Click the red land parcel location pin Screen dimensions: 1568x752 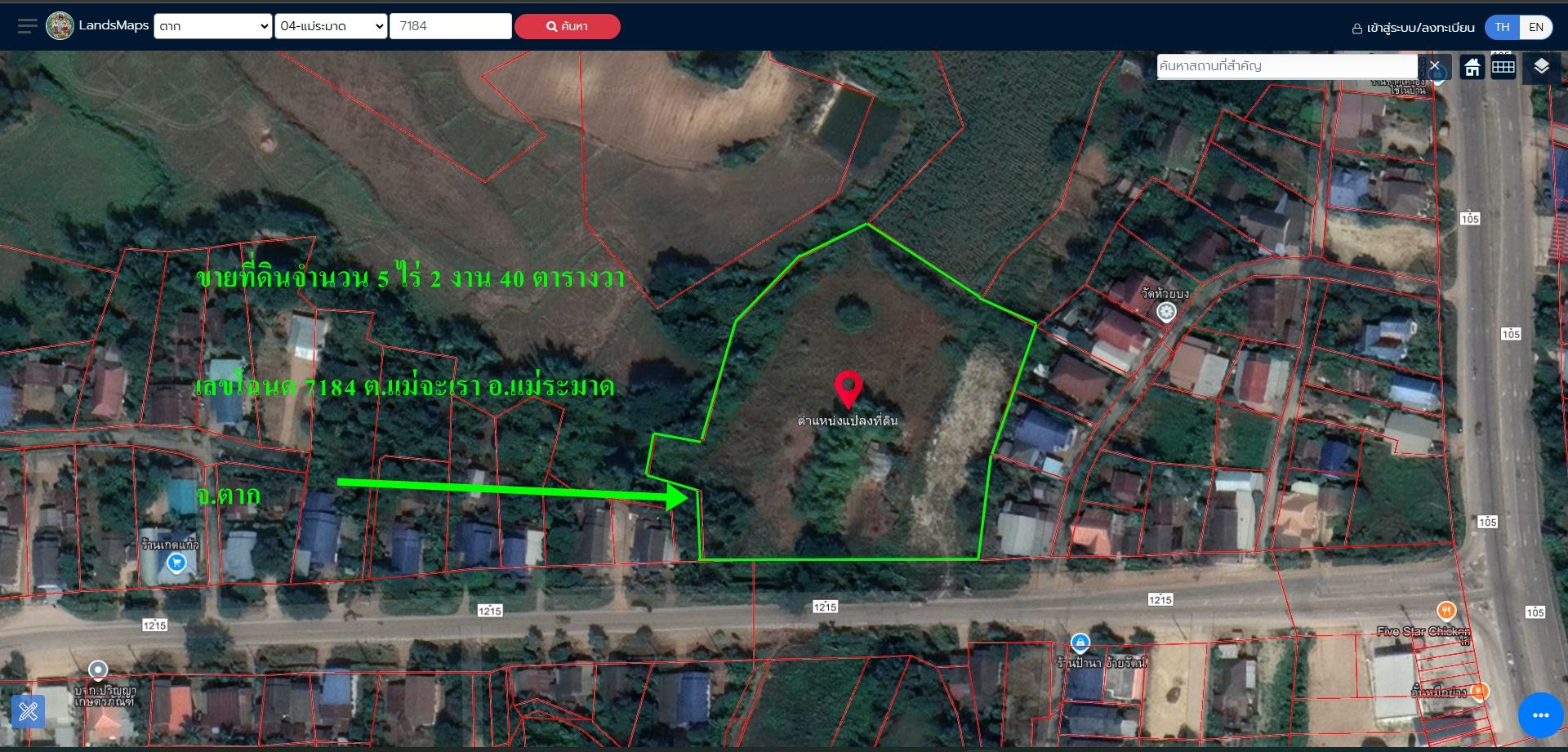pyautogui.click(x=849, y=389)
